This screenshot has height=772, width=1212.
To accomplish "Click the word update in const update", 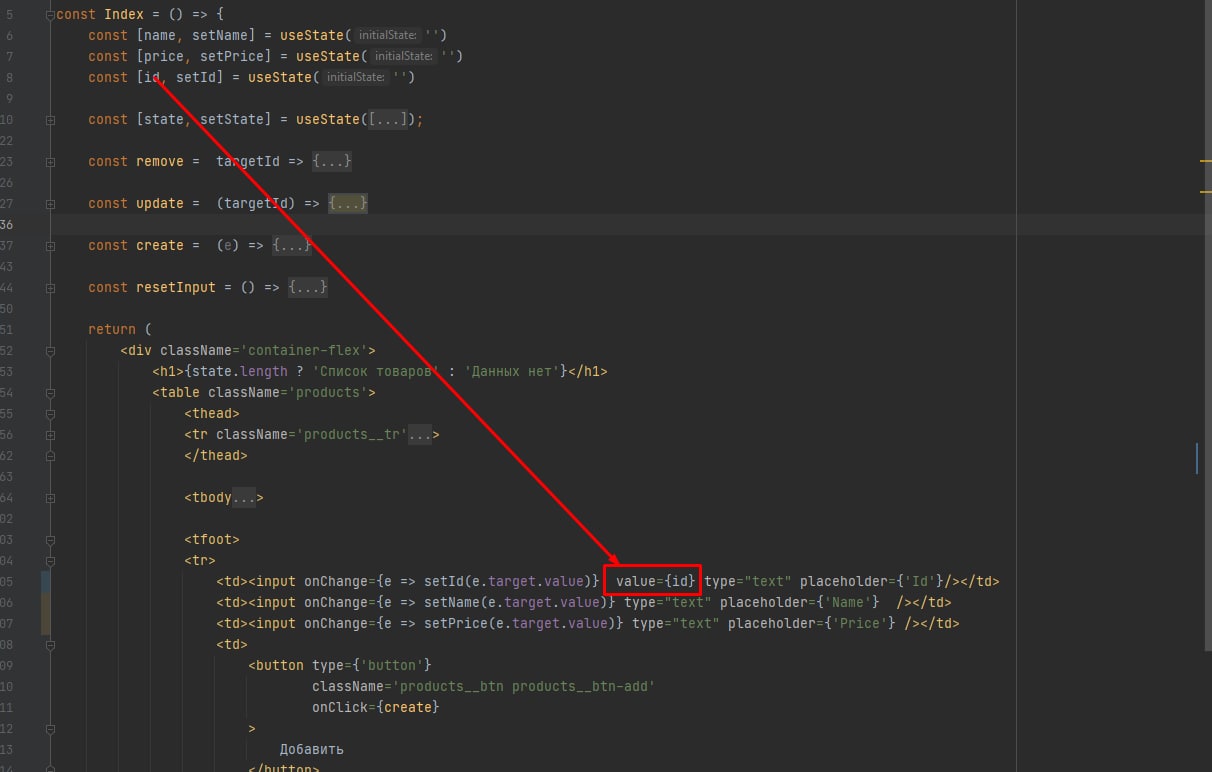I will click(160, 203).
